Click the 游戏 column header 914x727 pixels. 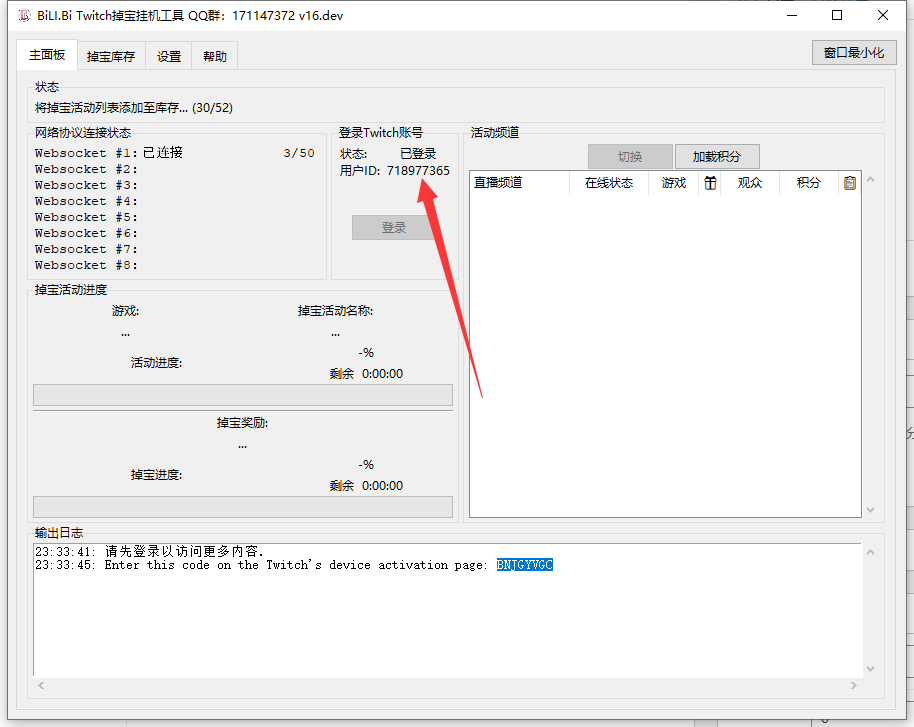click(673, 182)
